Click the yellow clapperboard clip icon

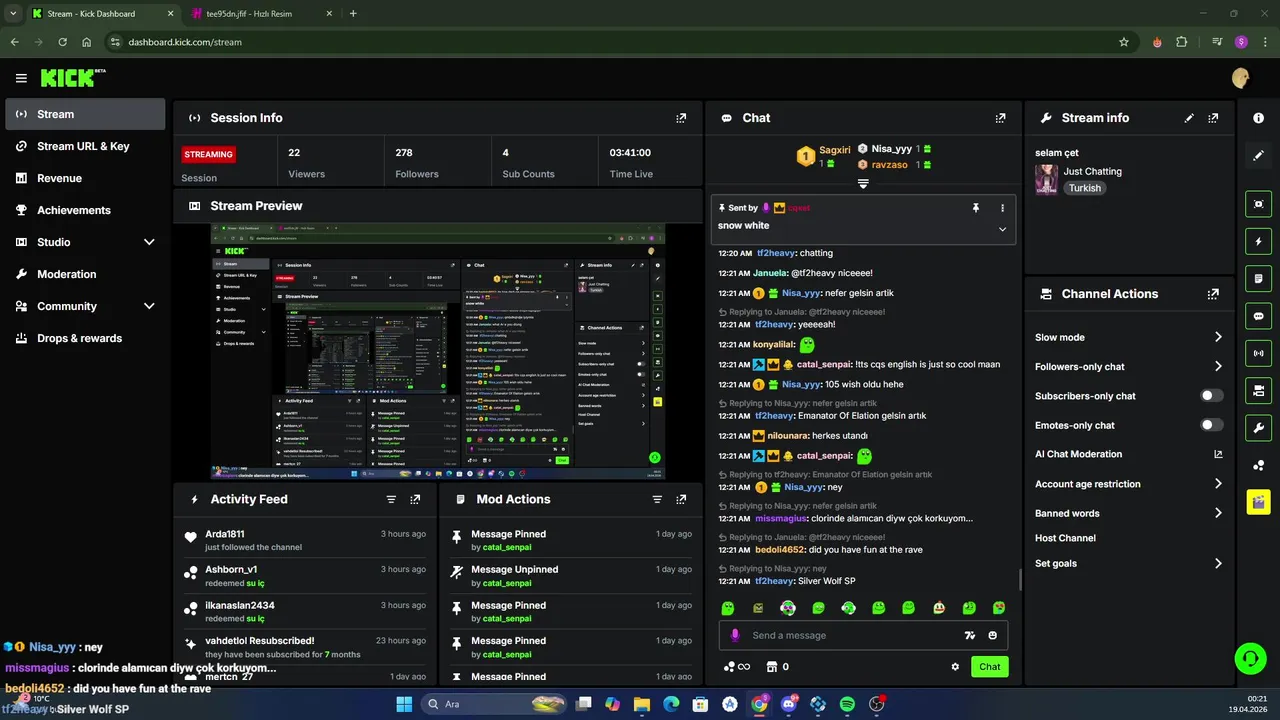1258,502
